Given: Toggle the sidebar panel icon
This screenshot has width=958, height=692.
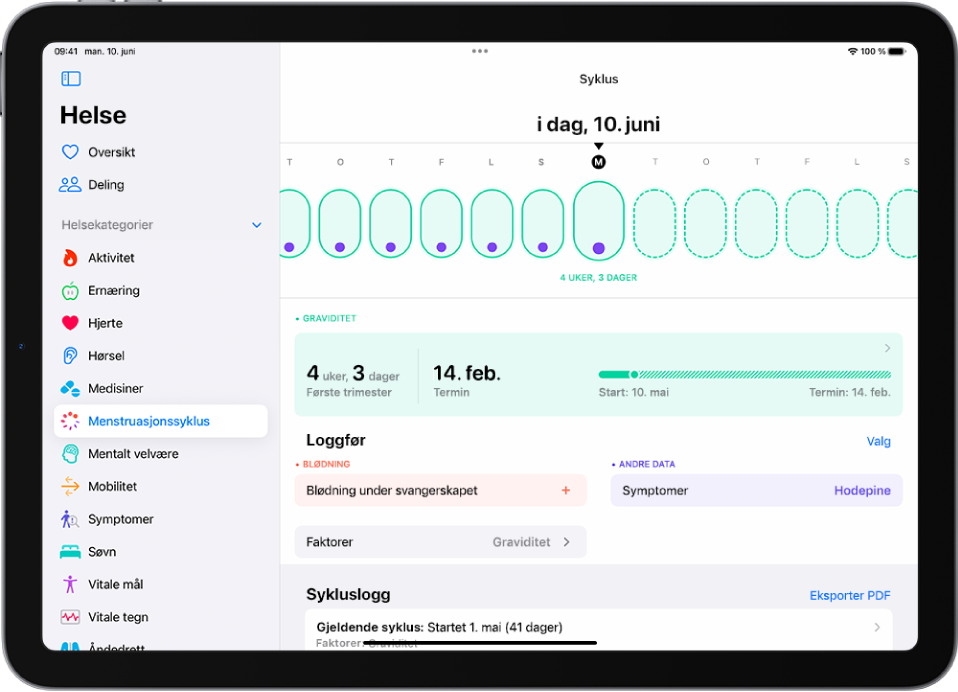Looking at the screenshot, I should click(71, 79).
